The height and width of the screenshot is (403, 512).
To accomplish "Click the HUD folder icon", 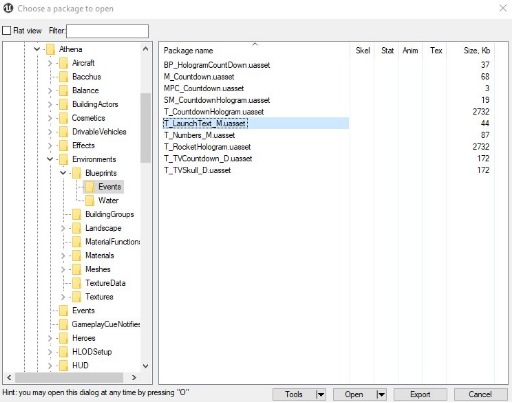I will point(63,365).
